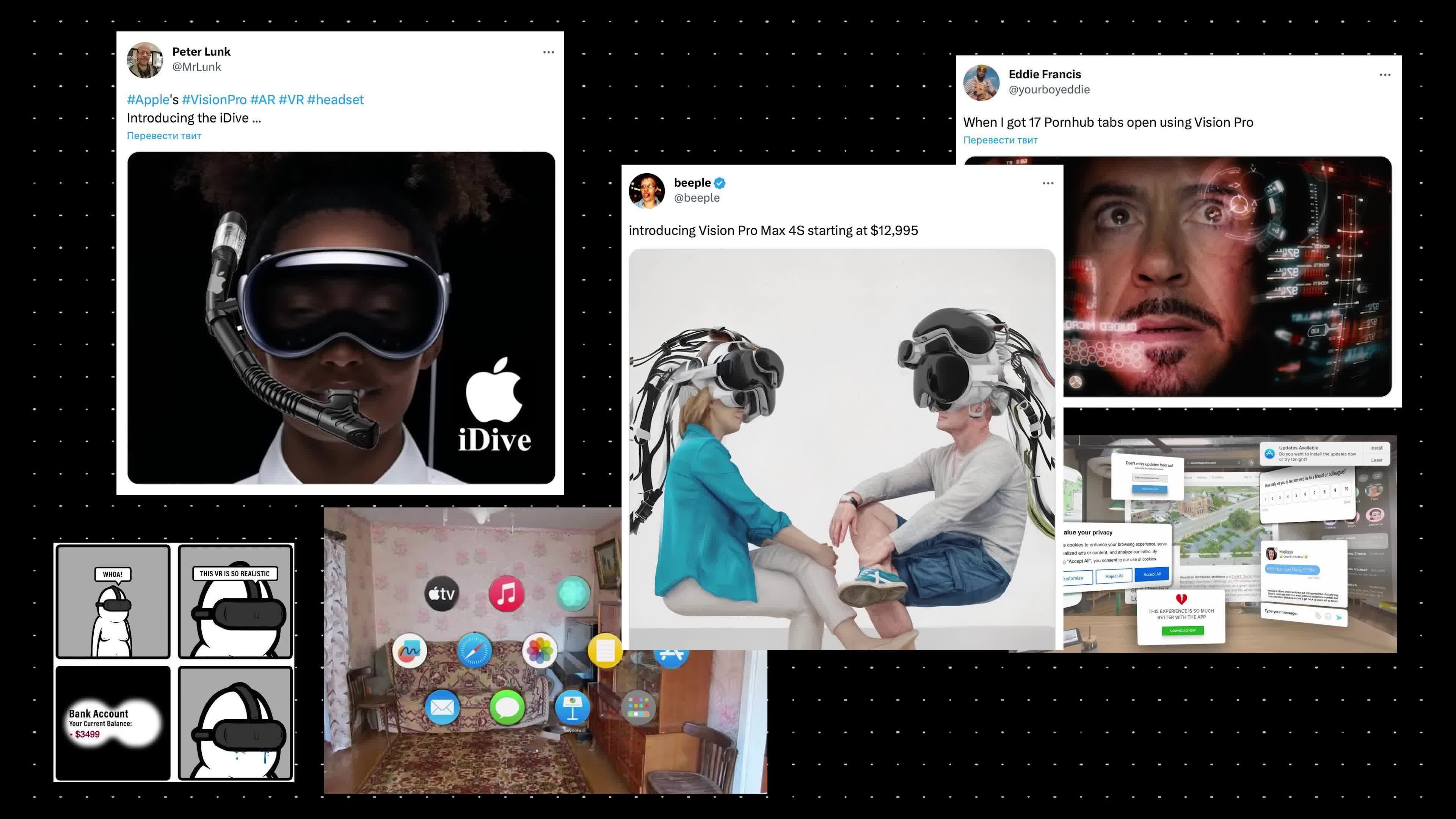Click Перевести твит under Eddie Francis's tweet
Image resolution: width=1456 pixels, height=819 pixels.
tap(1001, 140)
